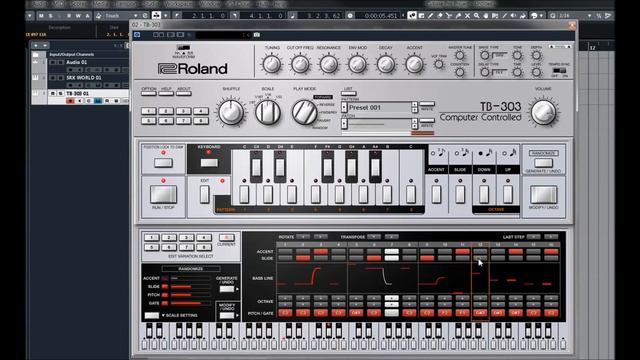Click ROTATE right arrow button
640x360 pixels.
point(321,237)
